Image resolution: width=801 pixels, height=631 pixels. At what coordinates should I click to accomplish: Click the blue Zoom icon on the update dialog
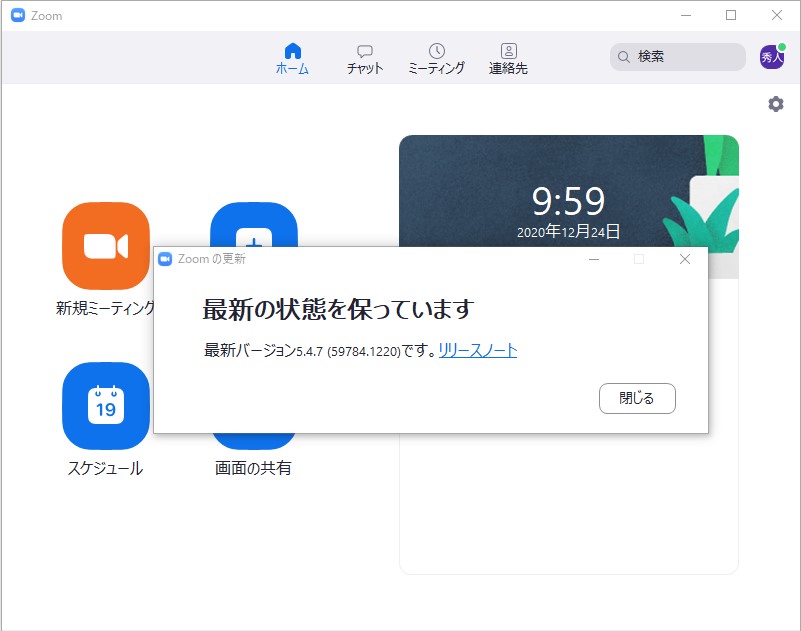(x=165, y=258)
